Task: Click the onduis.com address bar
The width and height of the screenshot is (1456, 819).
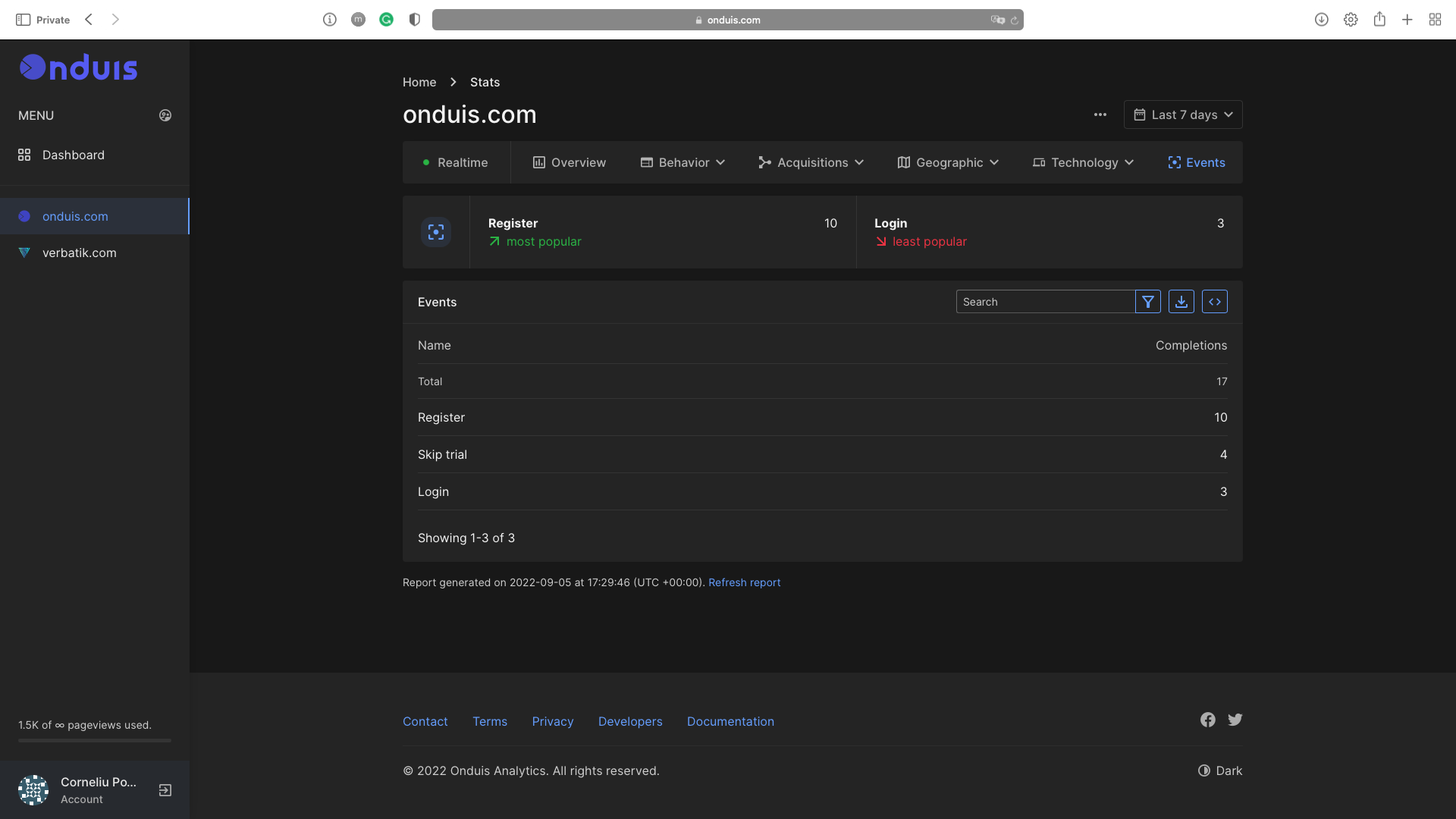Action: 728,20
